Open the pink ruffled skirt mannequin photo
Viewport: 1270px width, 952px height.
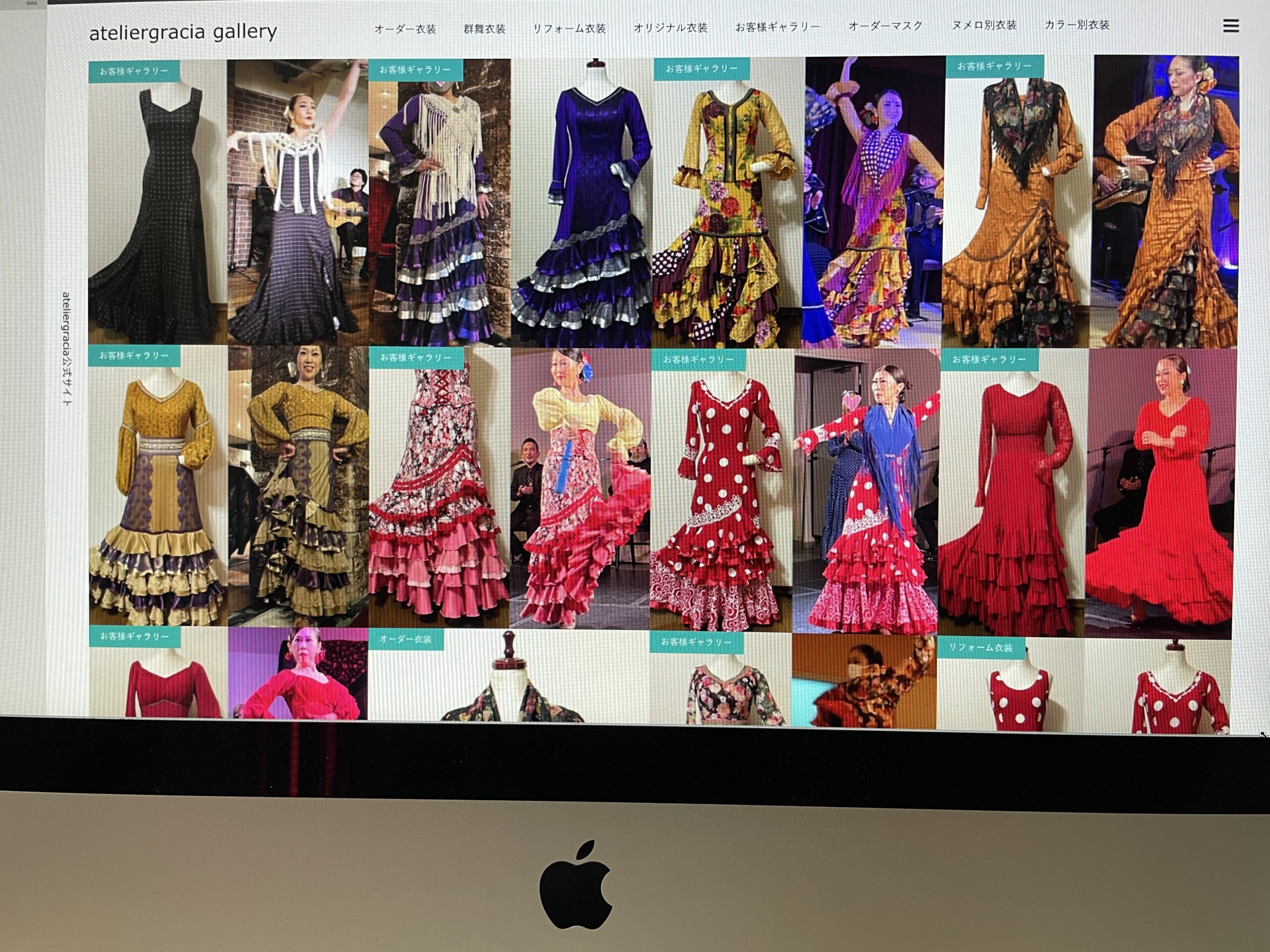coord(439,487)
